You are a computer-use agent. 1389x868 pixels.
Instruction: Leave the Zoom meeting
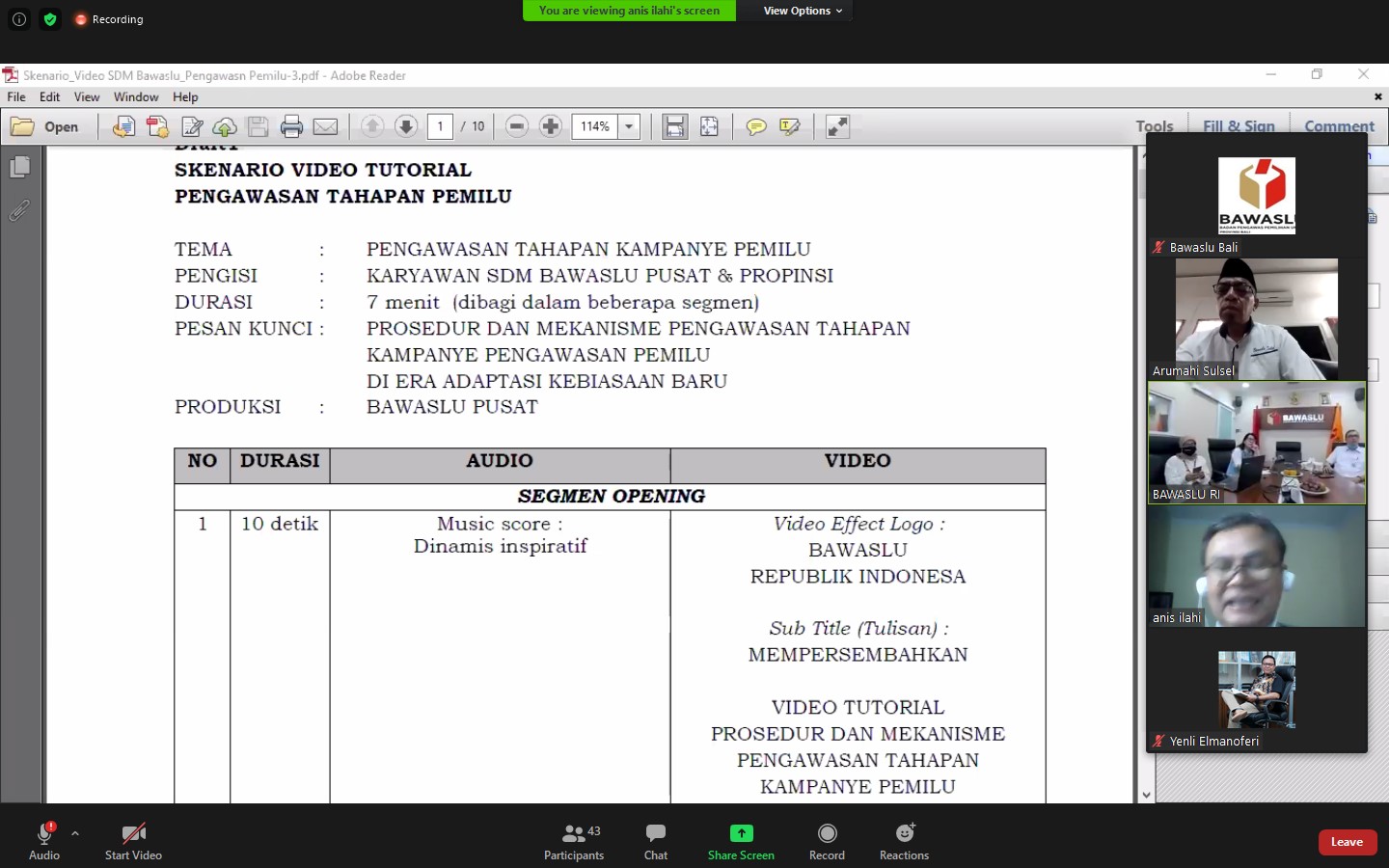1347,841
